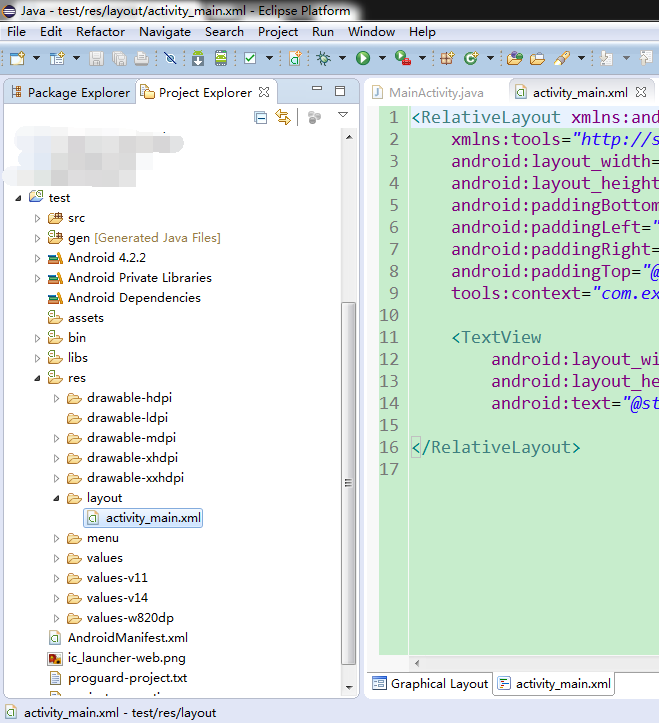
Task: Click the Next Annotation toolbar icon
Action: coord(606,59)
